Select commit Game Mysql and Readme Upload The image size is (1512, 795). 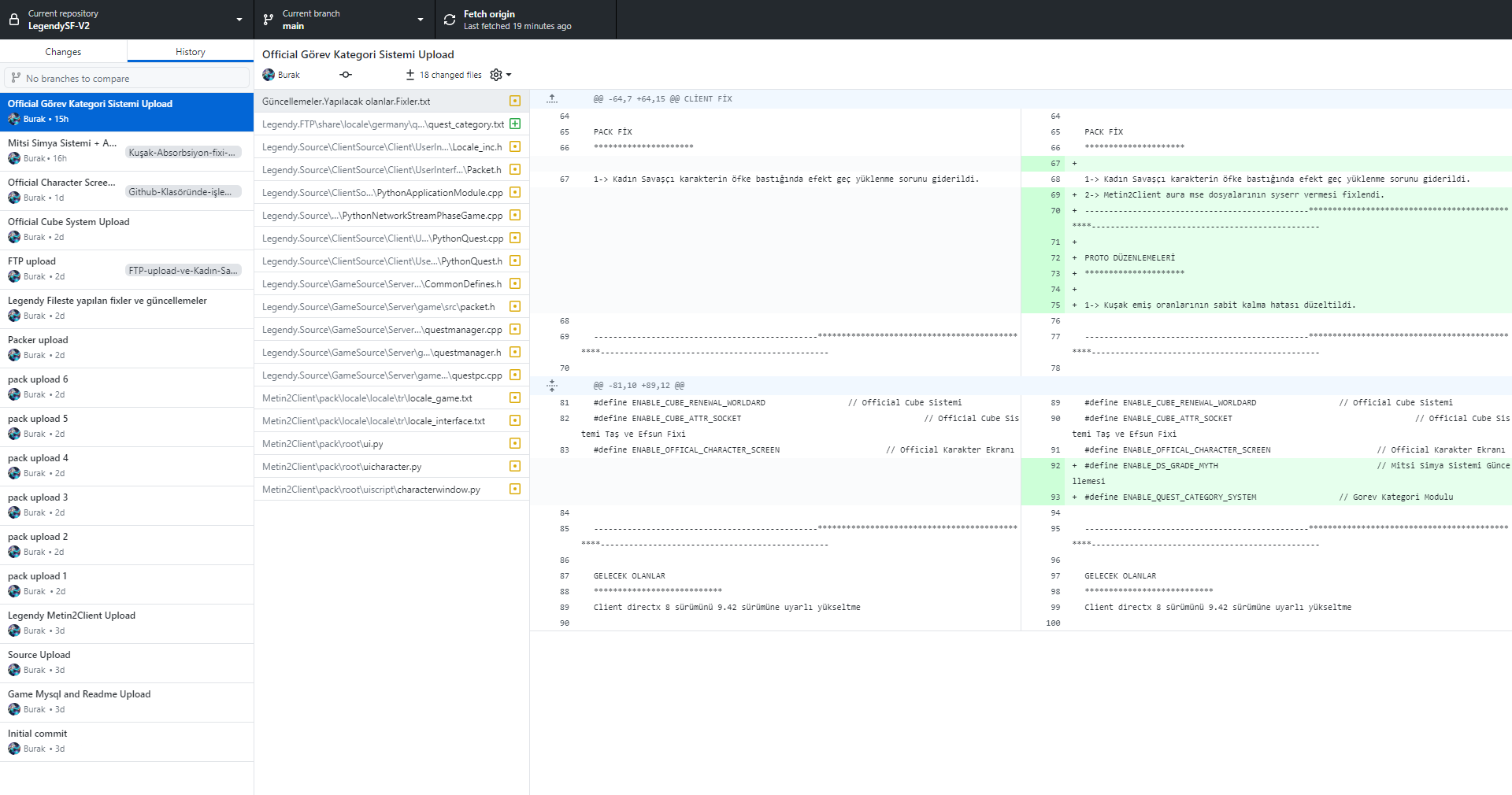coord(127,702)
